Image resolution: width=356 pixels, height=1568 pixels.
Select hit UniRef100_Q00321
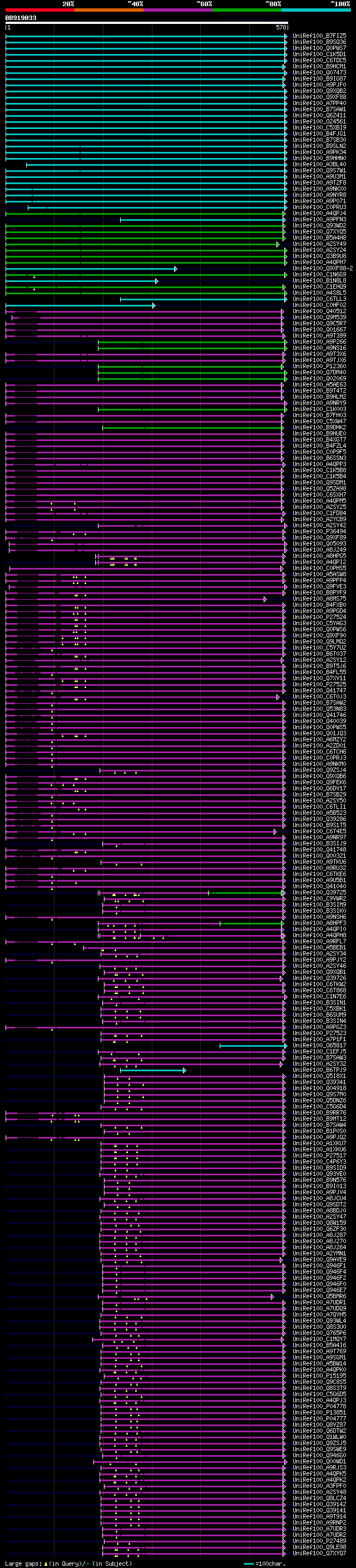[319, 856]
